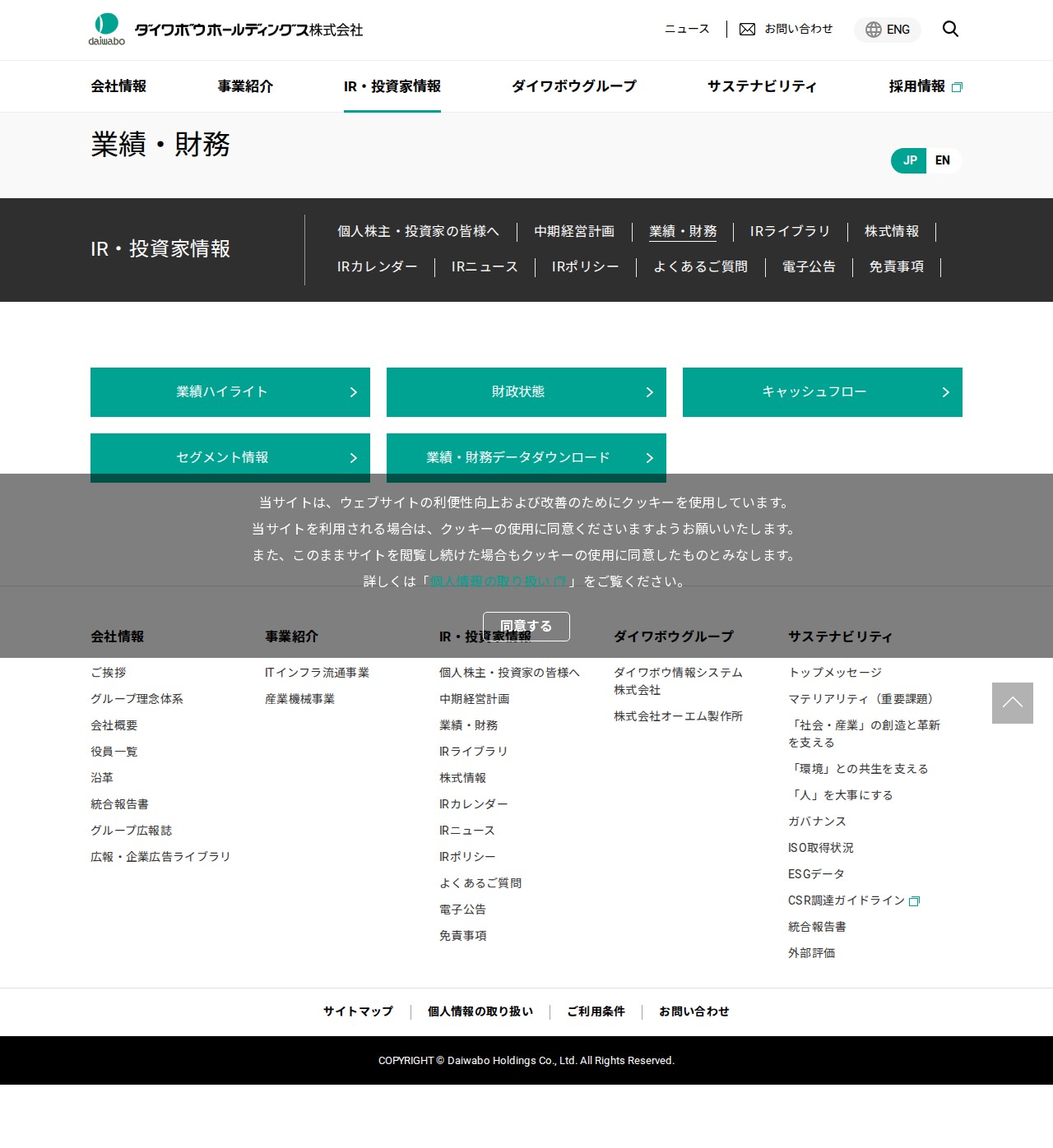Screen dimensions: 1053x1148
Task: Open ESGデータ footer link
Action: 816,874
